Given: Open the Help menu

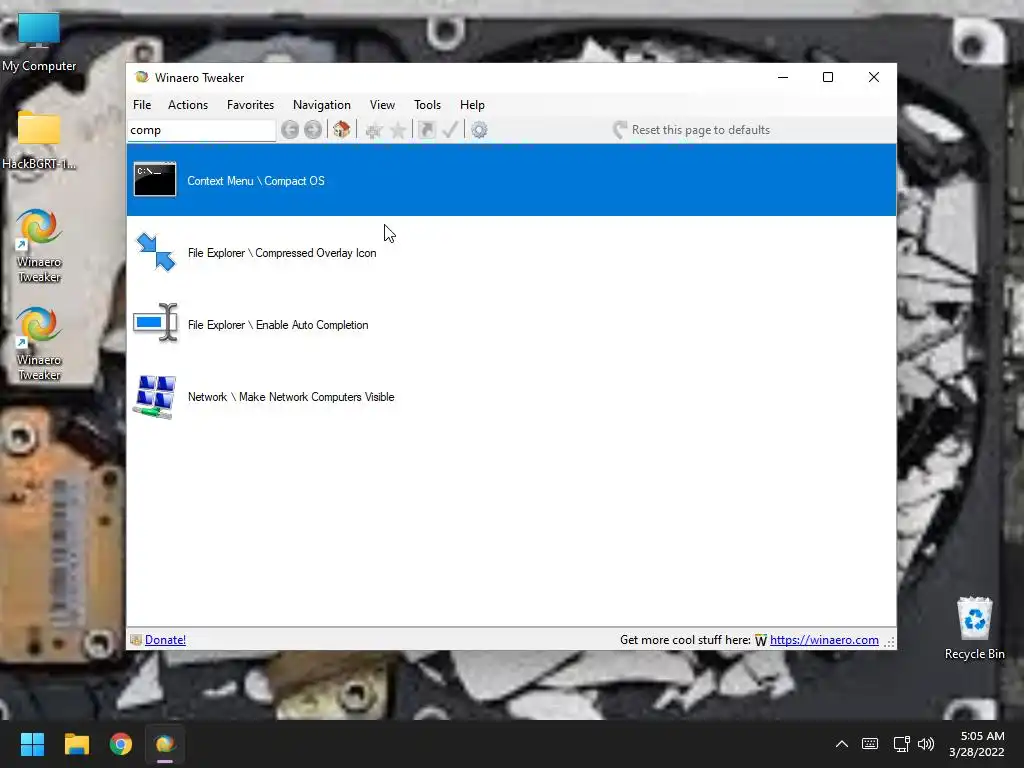Looking at the screenshot, I should coord(472,104).
